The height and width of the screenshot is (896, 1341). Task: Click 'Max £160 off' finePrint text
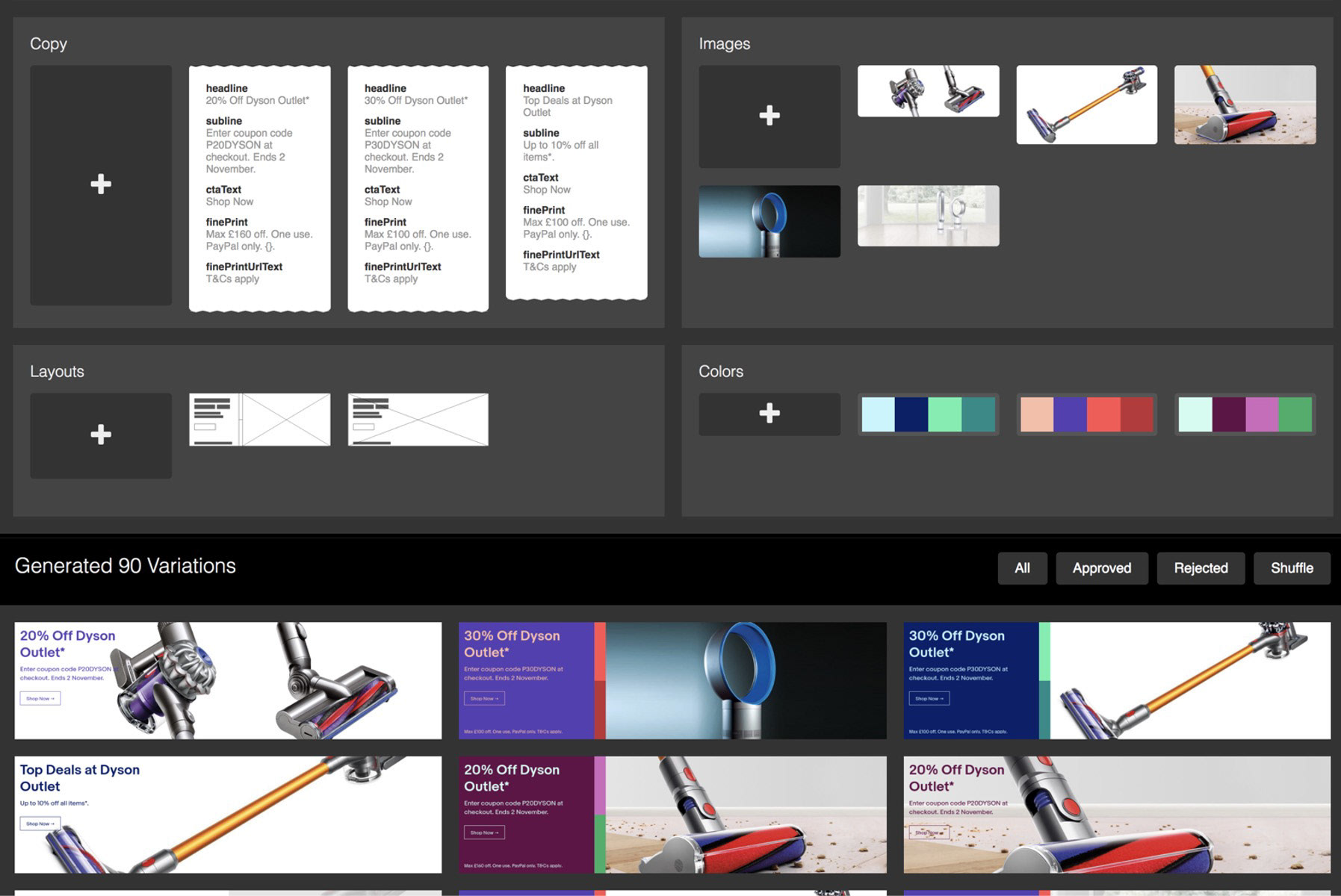click(x=259, y=240)
